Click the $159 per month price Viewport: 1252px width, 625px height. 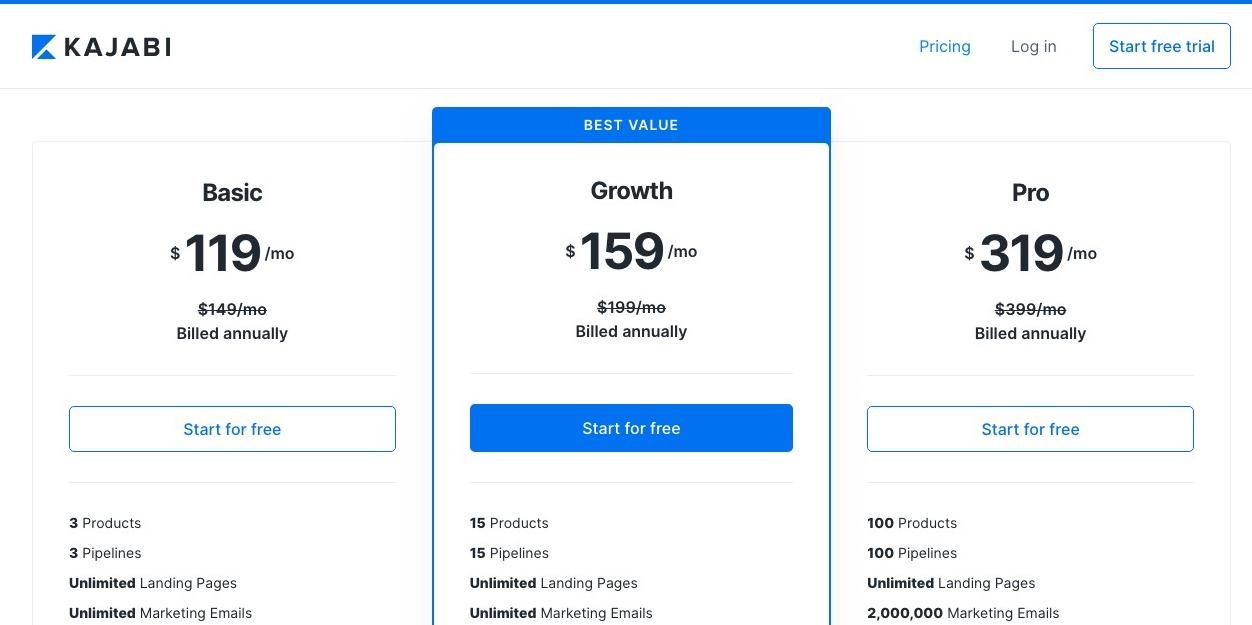click(x=631, y=251)
